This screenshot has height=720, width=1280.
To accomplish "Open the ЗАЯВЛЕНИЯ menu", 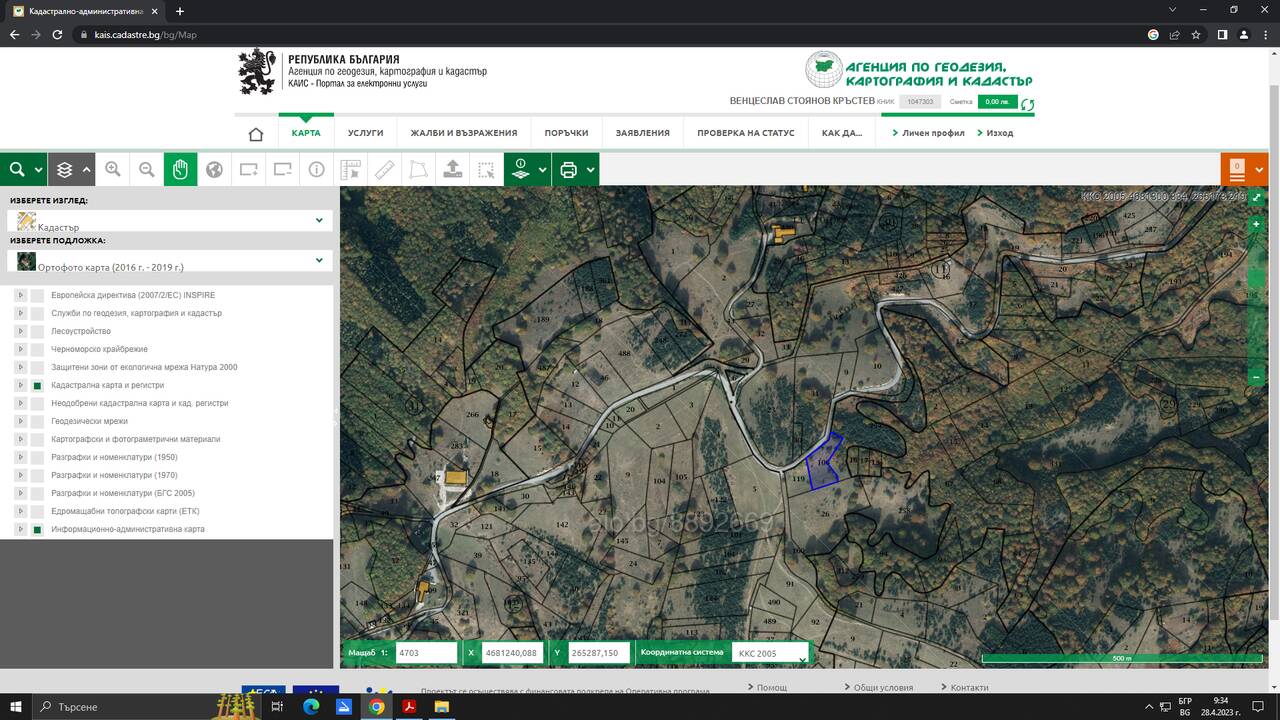I will (643, 133).
